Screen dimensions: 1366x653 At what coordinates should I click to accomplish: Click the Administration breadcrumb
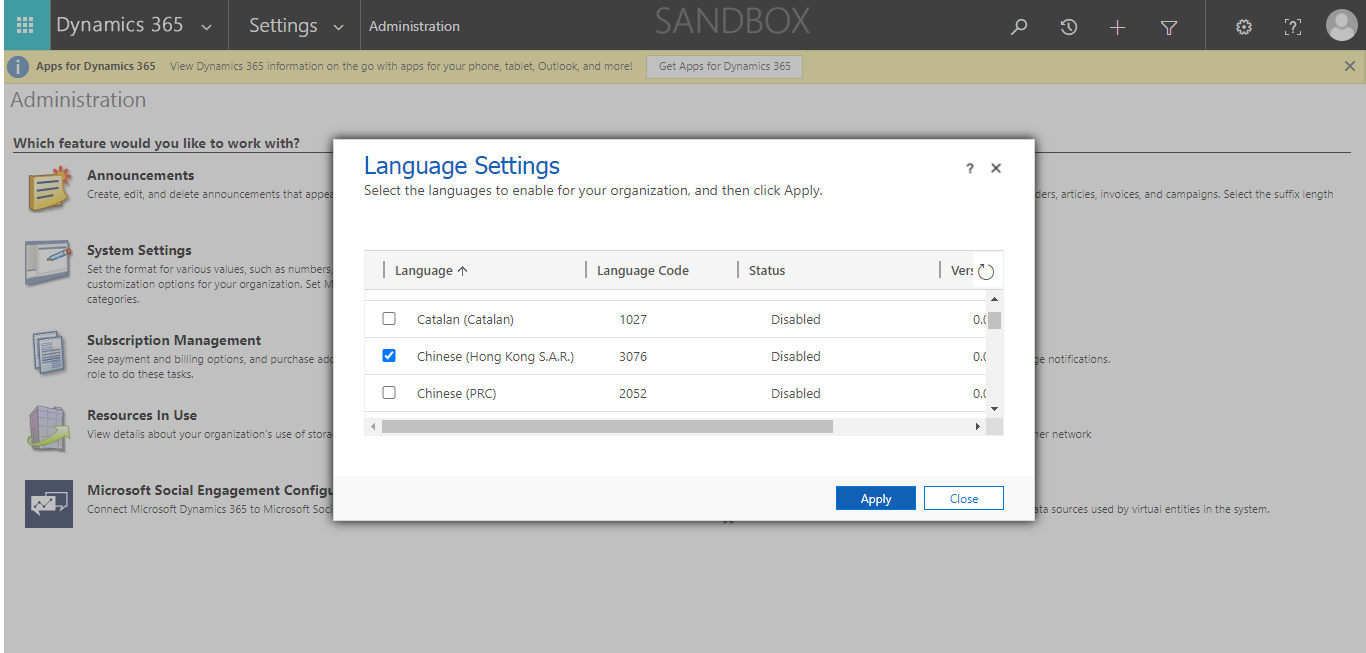point(414,26)
